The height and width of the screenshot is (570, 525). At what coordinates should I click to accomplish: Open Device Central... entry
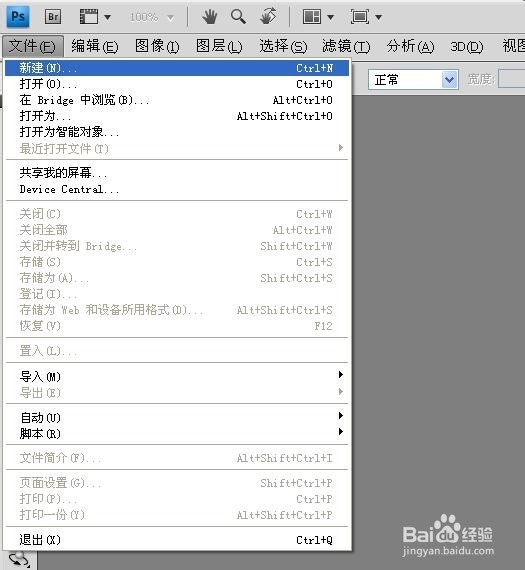point(177,189)
